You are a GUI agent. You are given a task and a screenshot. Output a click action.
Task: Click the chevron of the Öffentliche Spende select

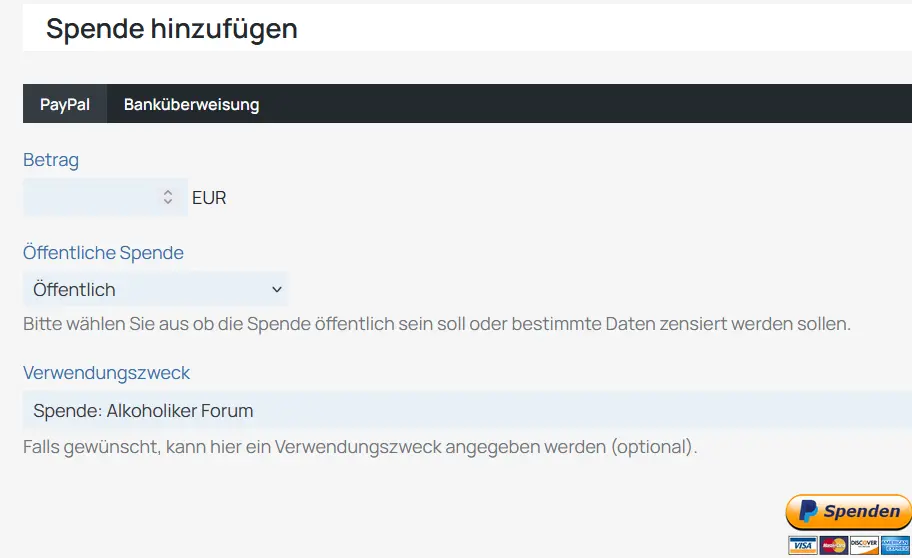point(277,289)
